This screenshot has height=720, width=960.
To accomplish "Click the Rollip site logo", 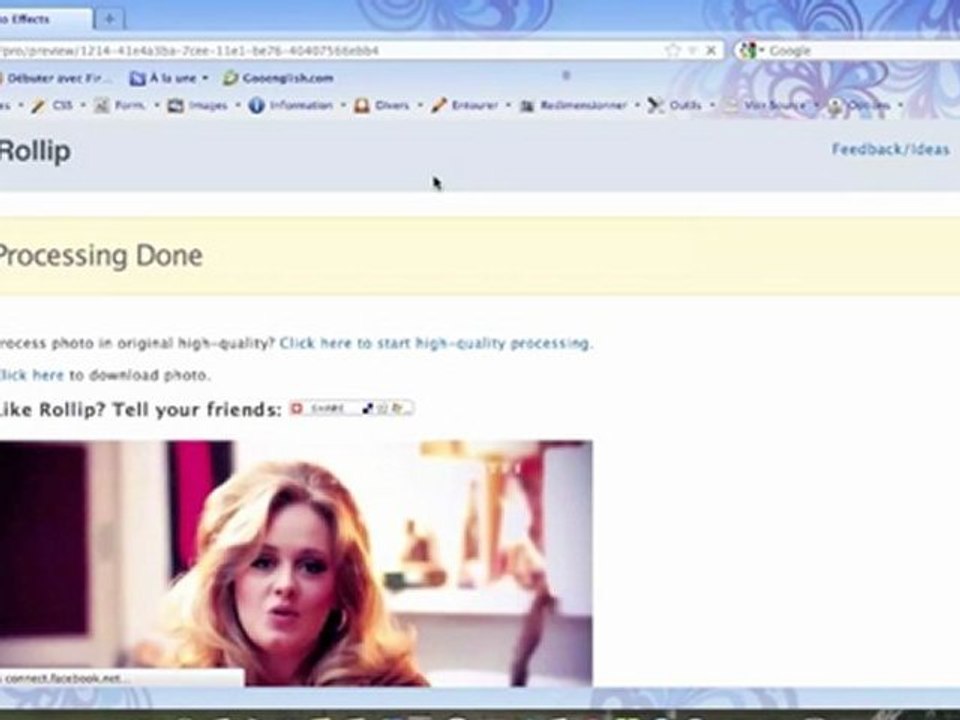I will [34, 151].
